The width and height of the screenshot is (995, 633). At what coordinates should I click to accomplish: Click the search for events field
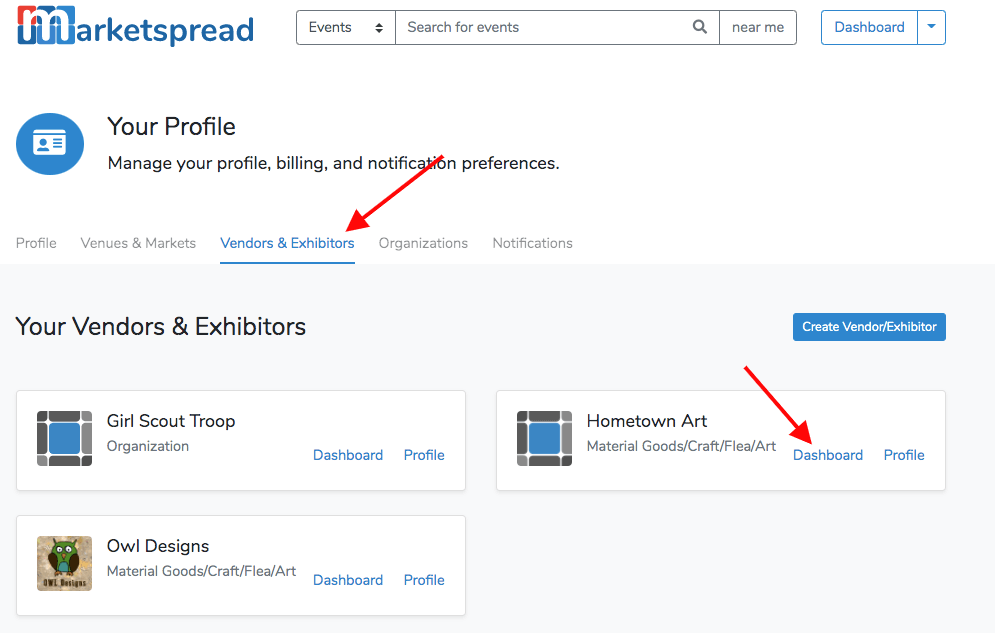557,27
